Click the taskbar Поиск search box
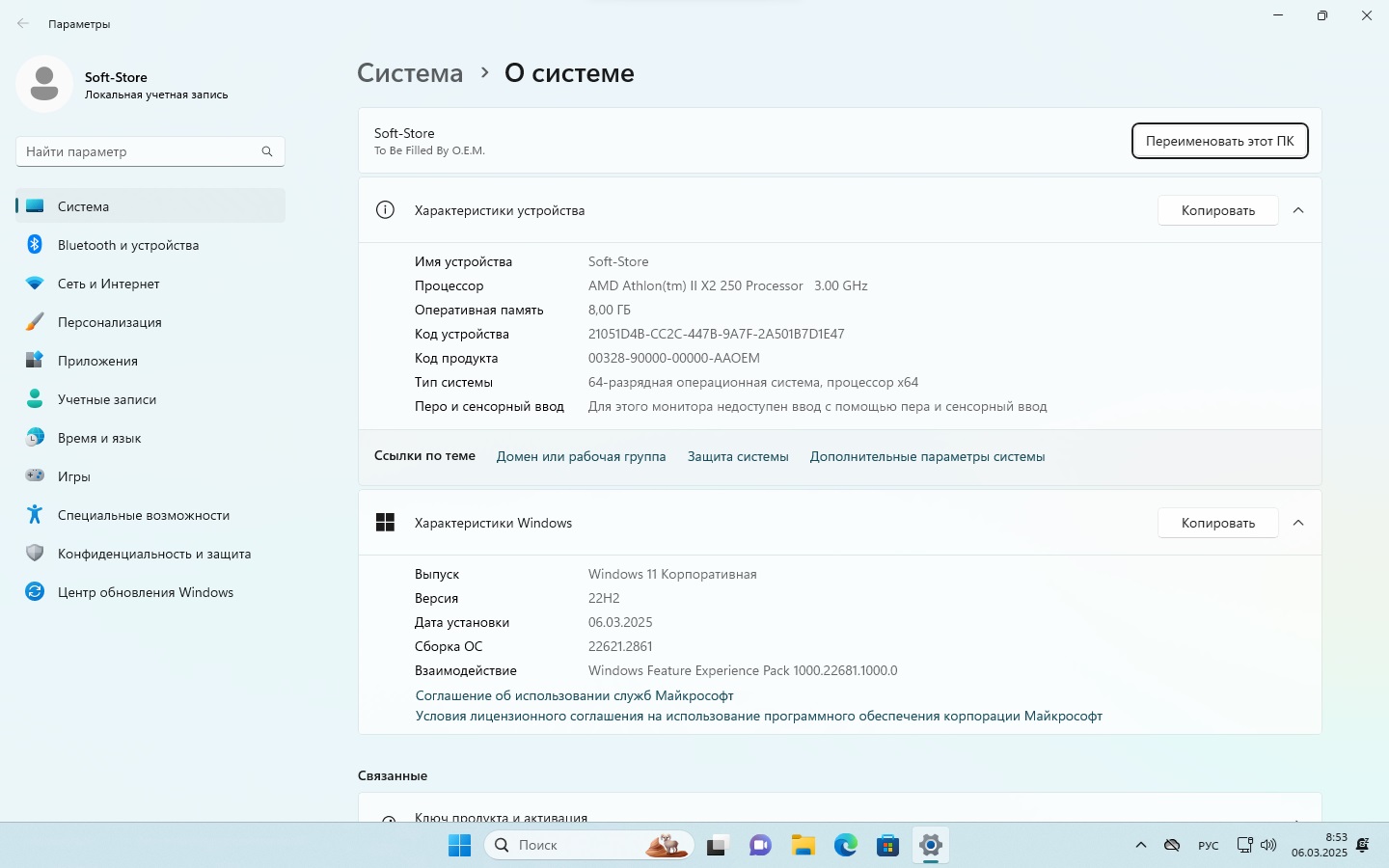1389x868 pixels. tap(588, 846)
